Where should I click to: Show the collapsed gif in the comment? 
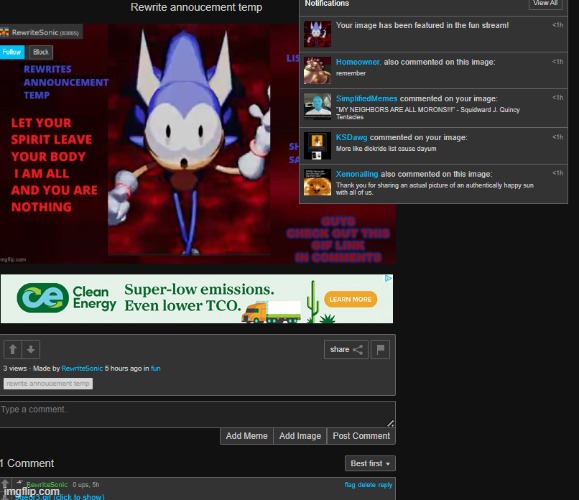coord(60,497)
